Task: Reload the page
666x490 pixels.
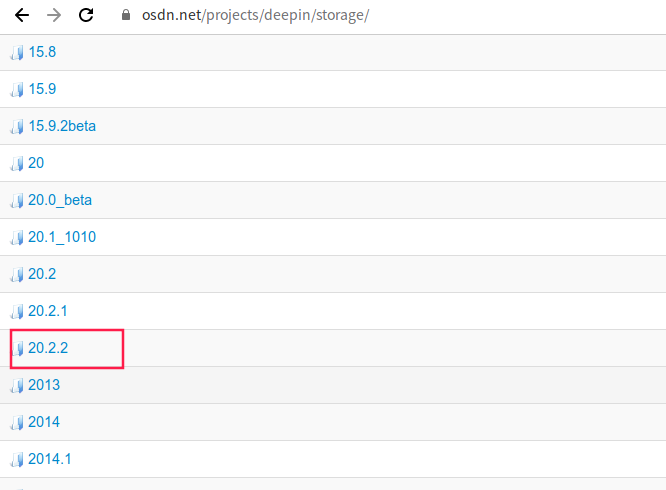Action: 86,16
